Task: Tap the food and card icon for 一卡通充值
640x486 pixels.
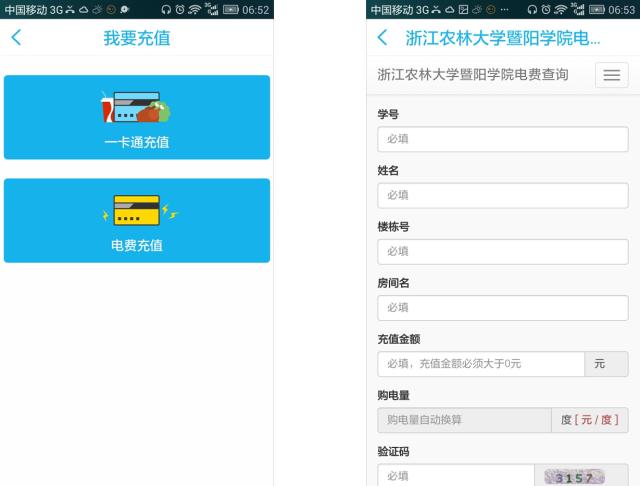Action: pyautogui.click(x=136, y=107)
